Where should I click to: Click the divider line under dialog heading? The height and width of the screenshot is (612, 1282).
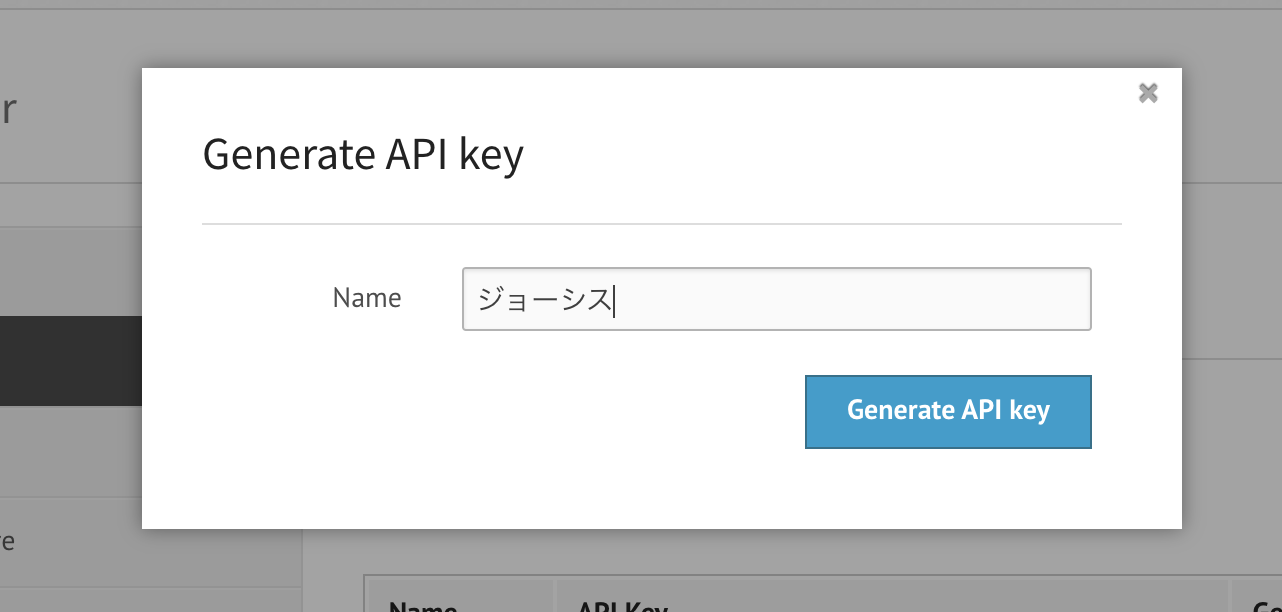[661, 224]
